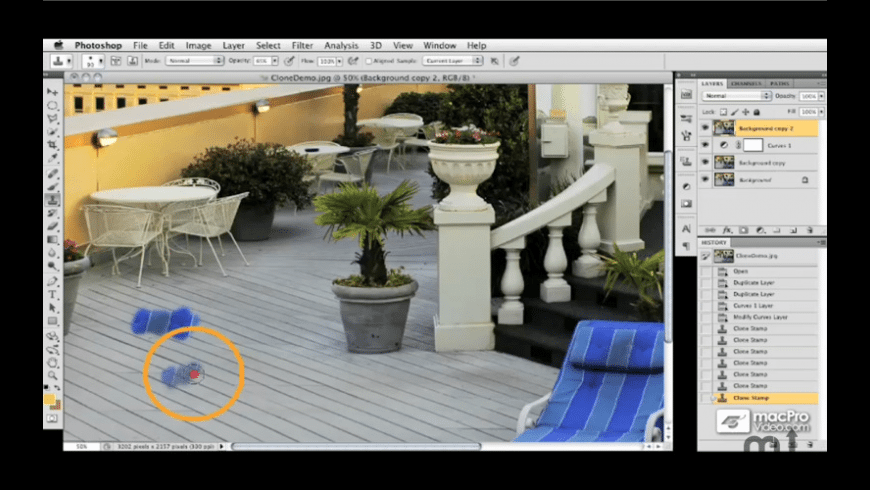Select the Hand tool
This screenshot has height=490, width=870.
point(53,363)
